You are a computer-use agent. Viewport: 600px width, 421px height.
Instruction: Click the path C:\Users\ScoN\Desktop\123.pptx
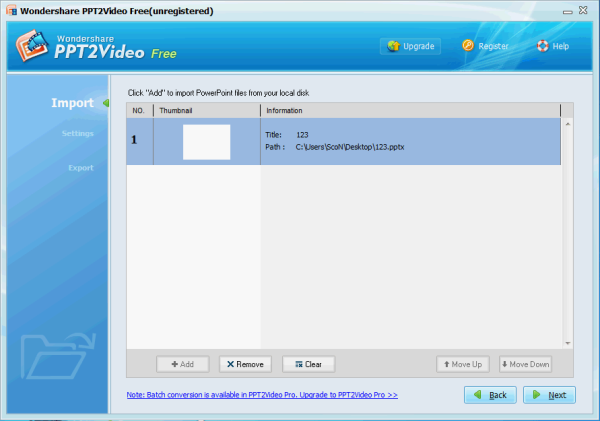click(x=350, y=147)
